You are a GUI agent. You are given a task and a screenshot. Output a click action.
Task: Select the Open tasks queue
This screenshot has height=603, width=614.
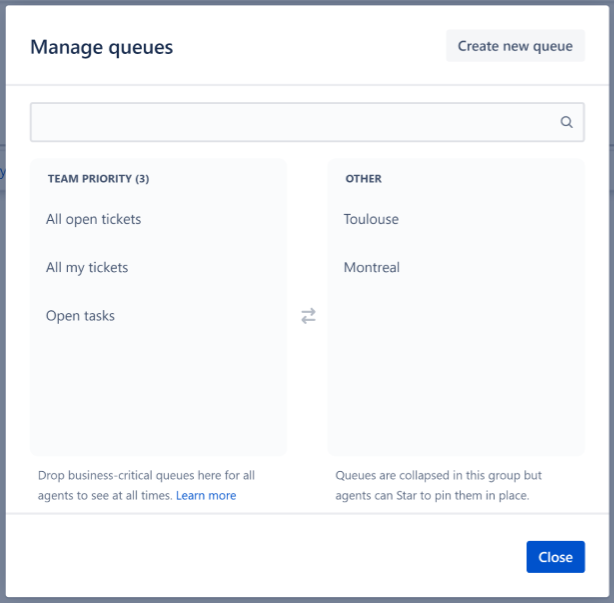click(x=80, y=316)
